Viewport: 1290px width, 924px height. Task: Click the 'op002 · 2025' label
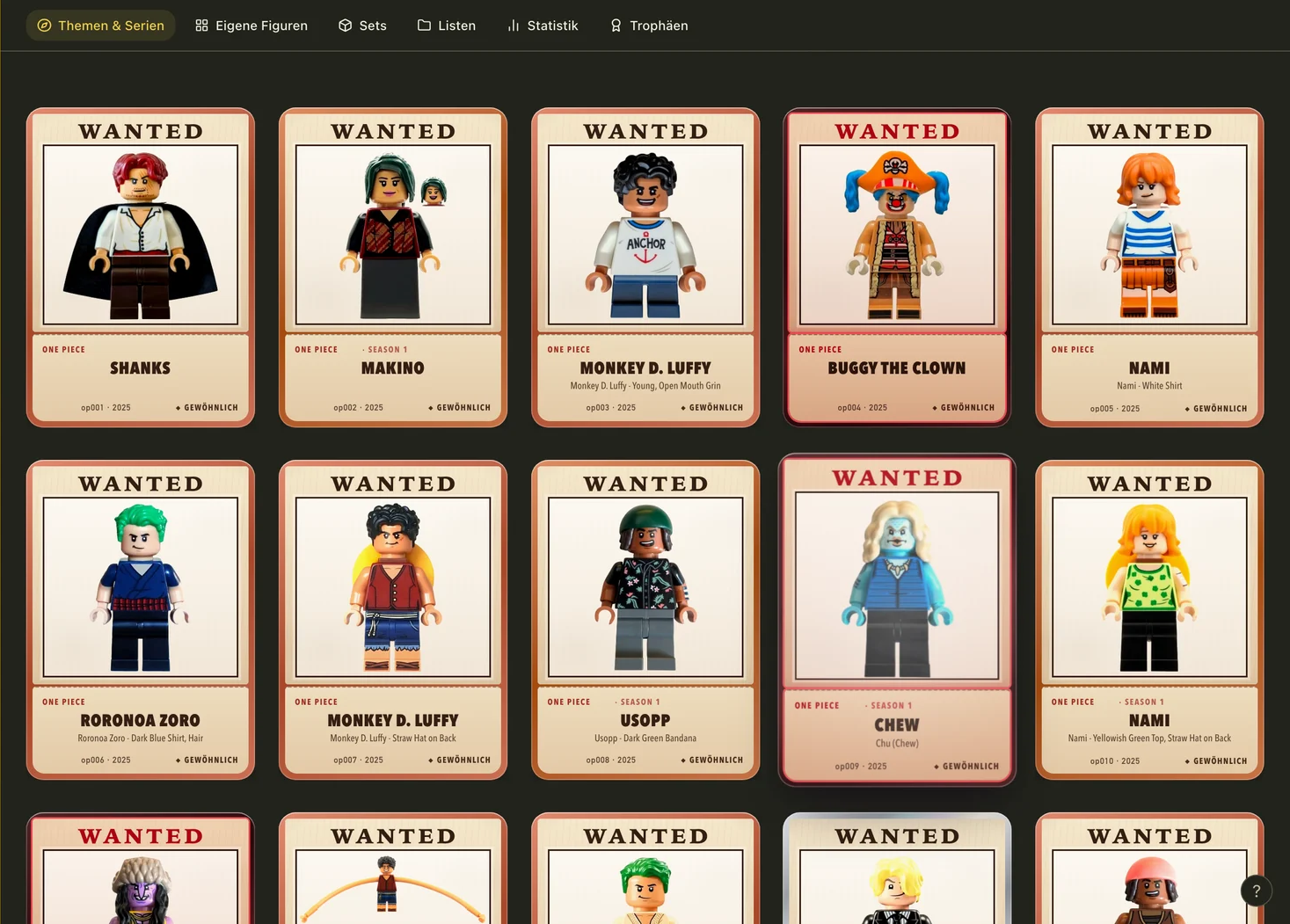[x=358, y=408]
